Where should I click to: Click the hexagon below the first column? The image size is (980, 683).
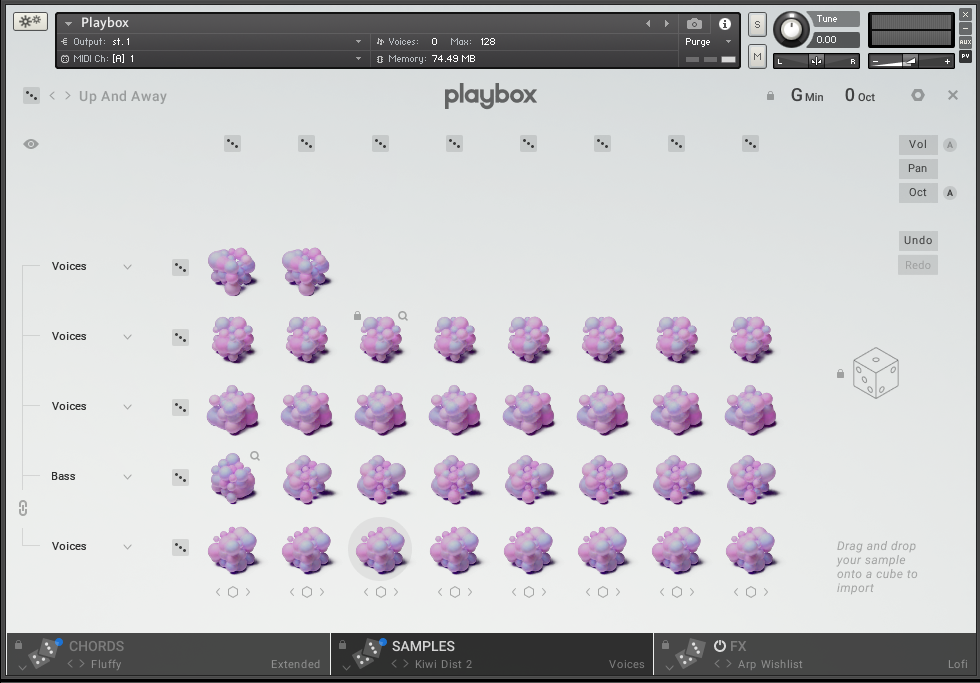(x=232, y=592)
